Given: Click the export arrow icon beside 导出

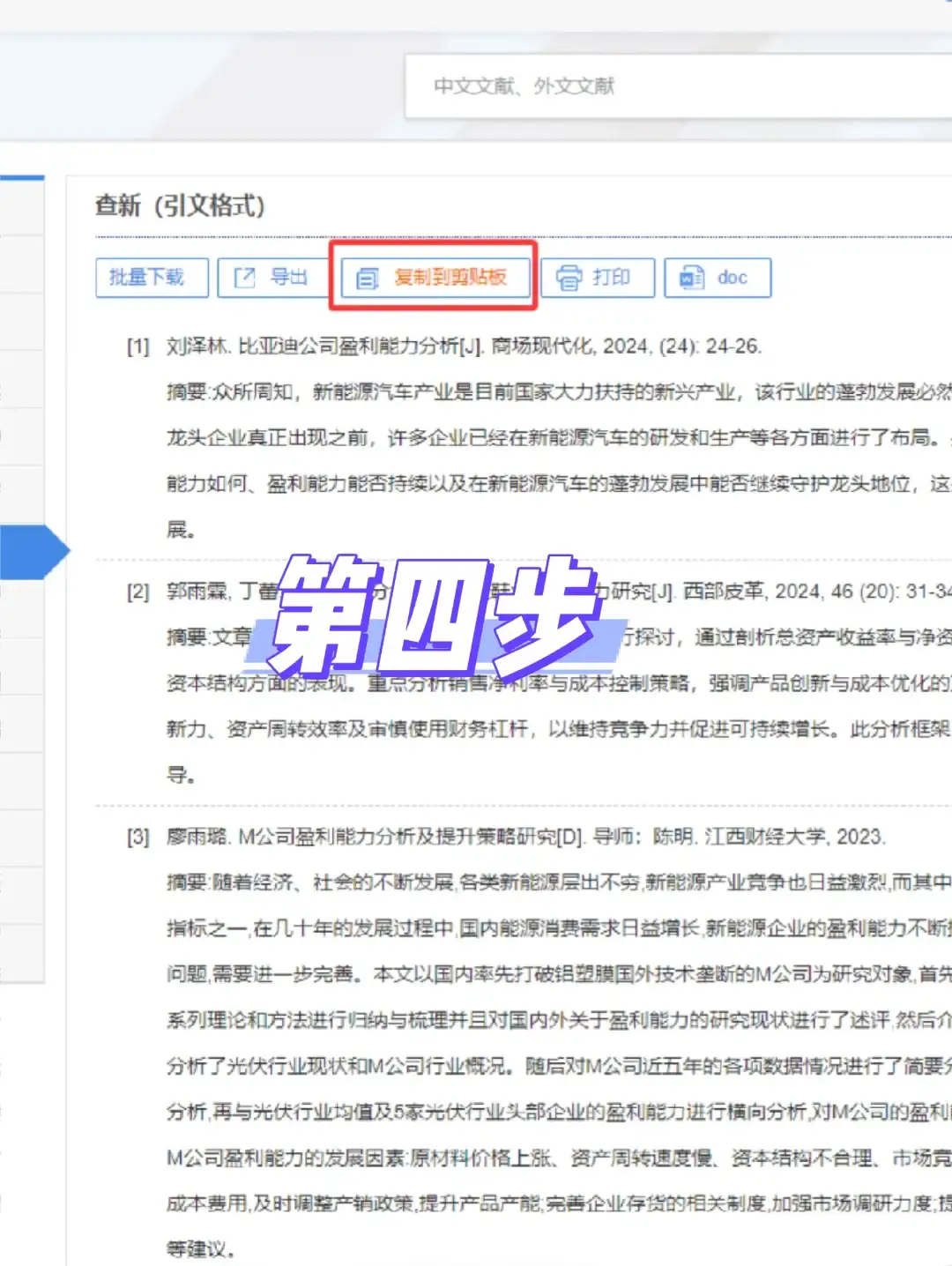Looking at the screenshot, I should [243, 277].
